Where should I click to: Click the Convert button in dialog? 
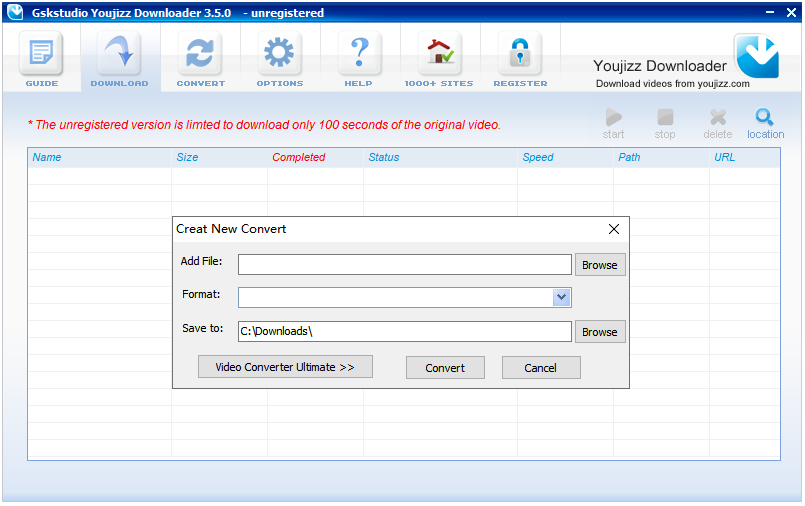pyautogui.click(x=445, y=368)
